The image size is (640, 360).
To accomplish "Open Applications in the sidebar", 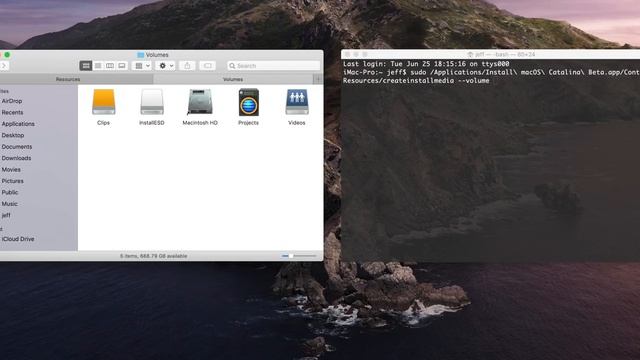I will click(x=18, y=124).
